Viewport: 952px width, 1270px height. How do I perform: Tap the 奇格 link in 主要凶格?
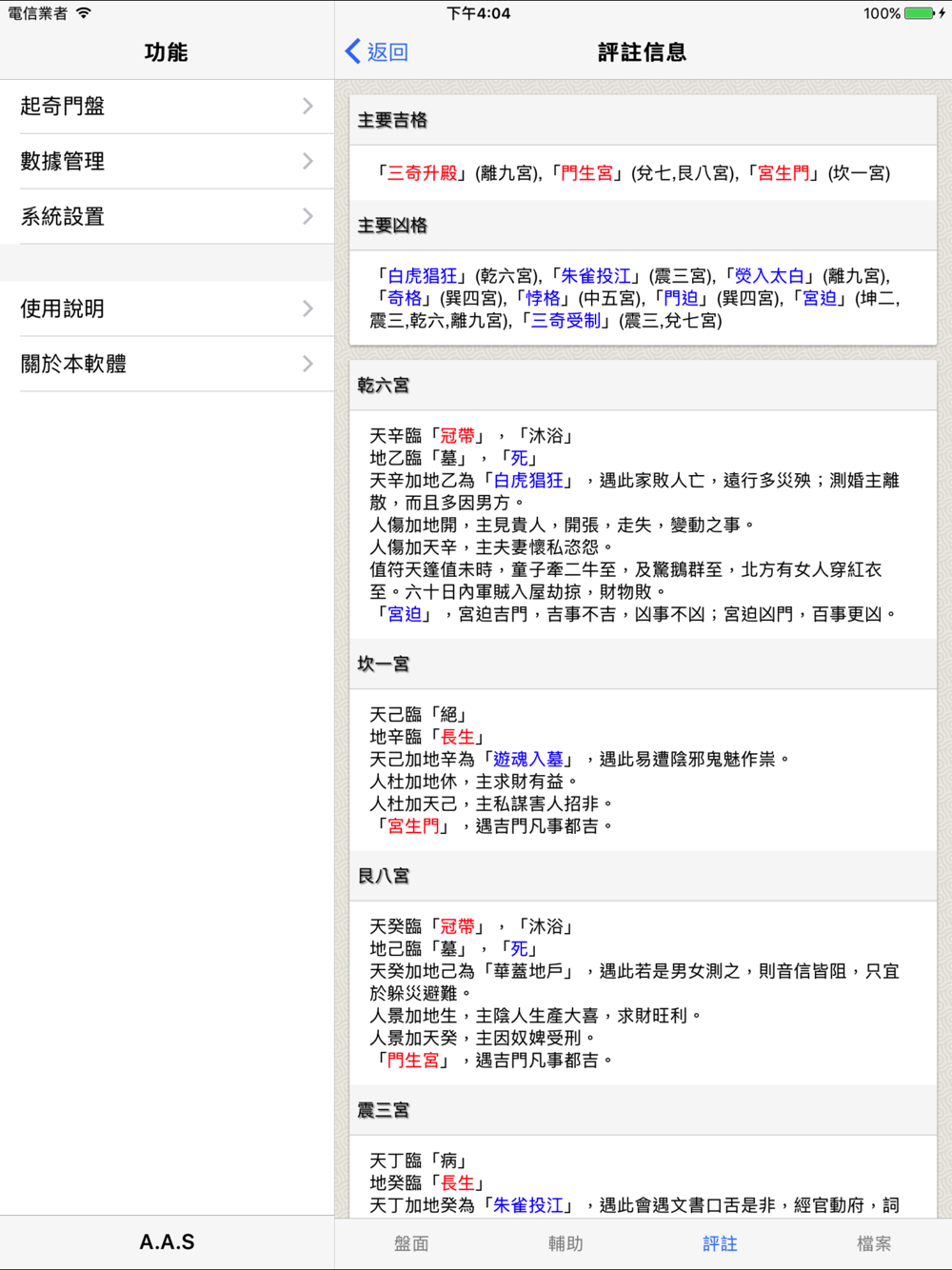click(405, 299)
